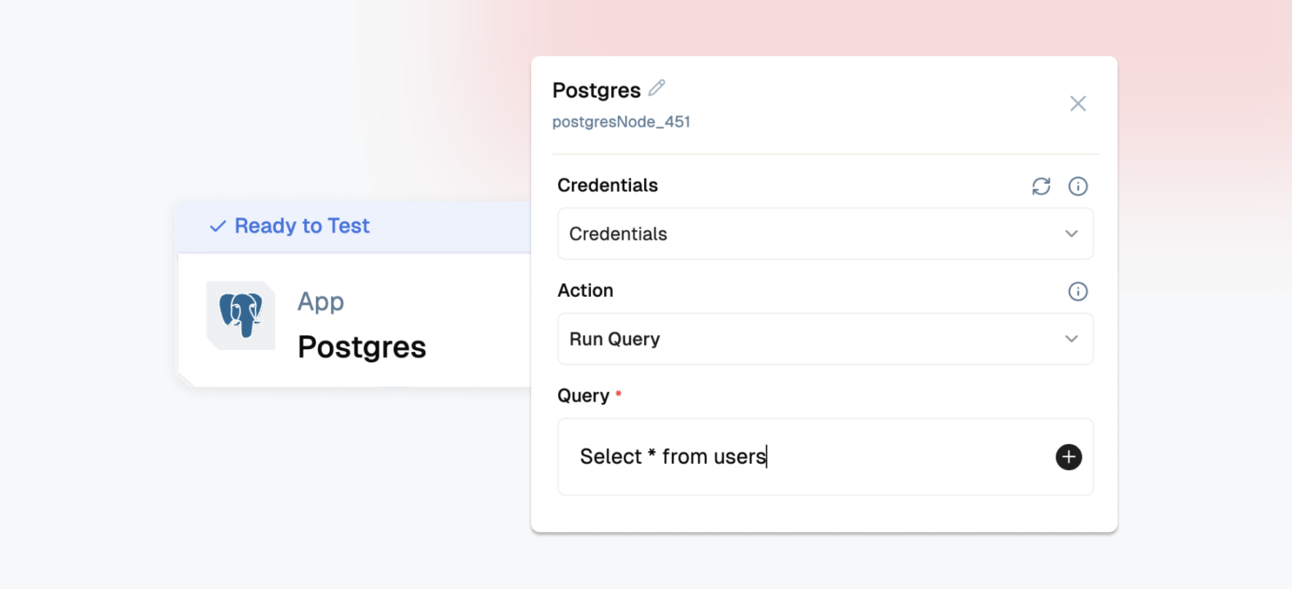Open the Credentials info tooltip icon
1292x589 pixels.
pos(1078,186)
